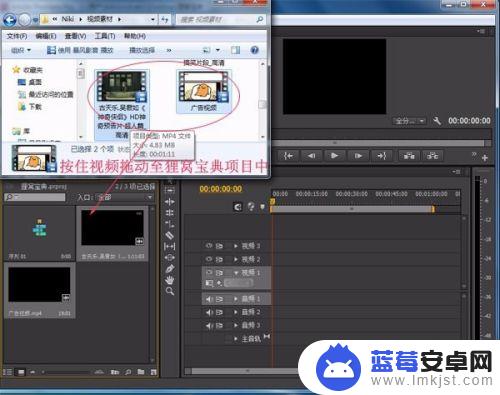
Task: Click 播放选择 in Explorer toolbar
Action: [142, 50]
